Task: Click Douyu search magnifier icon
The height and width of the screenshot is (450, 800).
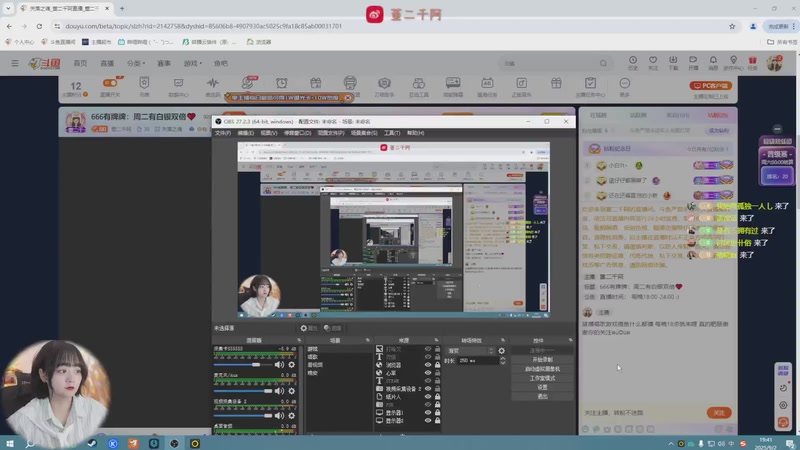Action: [x=603, y=63]
